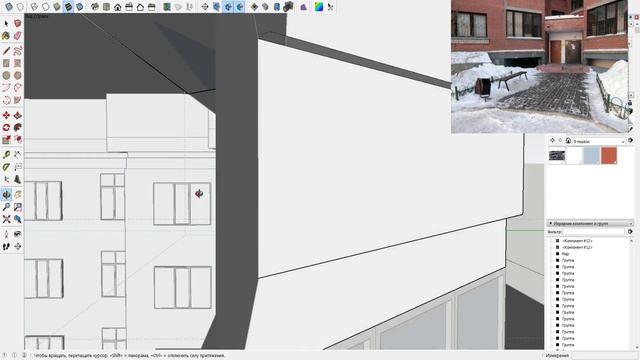Select the Pie arc tool
The image size is (640, 360).
click(x=18, y=88)
